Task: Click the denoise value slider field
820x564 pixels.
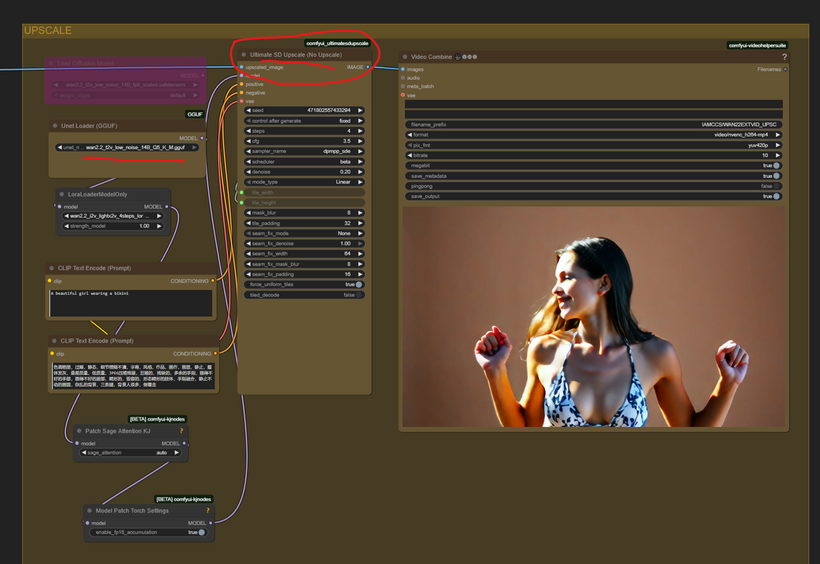Action: (304, 172)
